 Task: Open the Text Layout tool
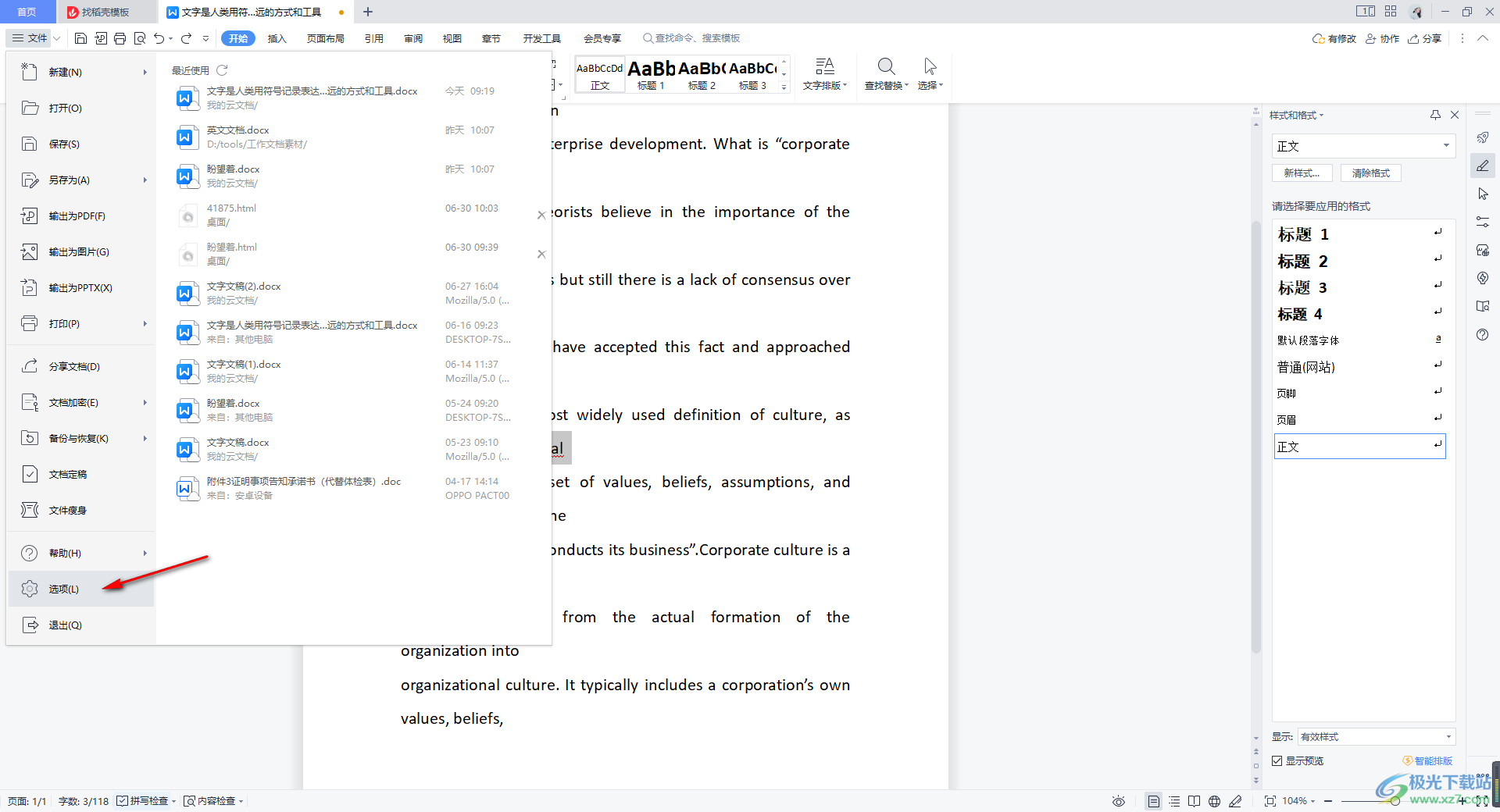(825, 75)
